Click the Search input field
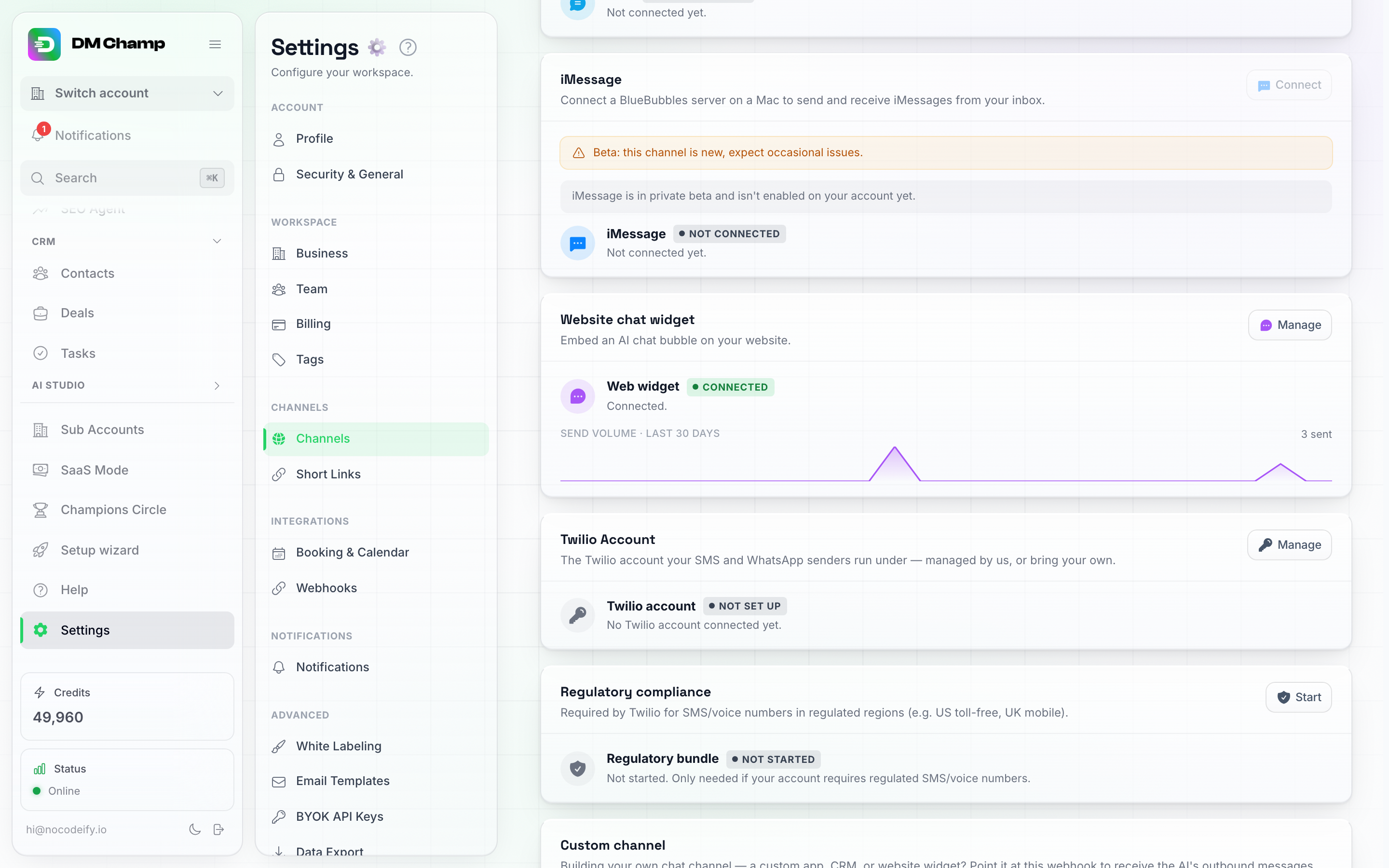The width and height of the screenshot is (1389, 868). pos(127,178)
